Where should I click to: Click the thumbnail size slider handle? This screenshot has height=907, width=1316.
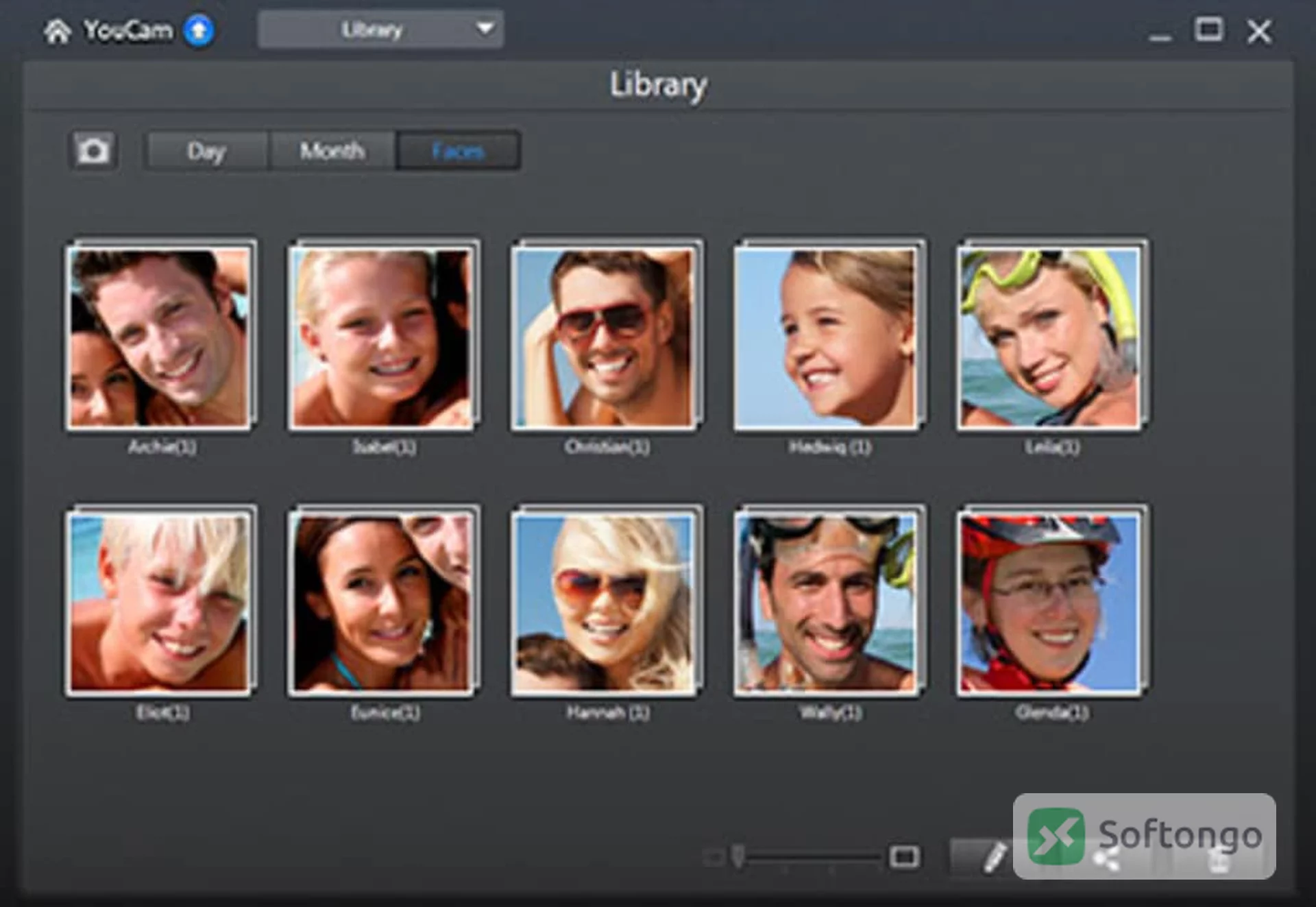coord(738,856)
